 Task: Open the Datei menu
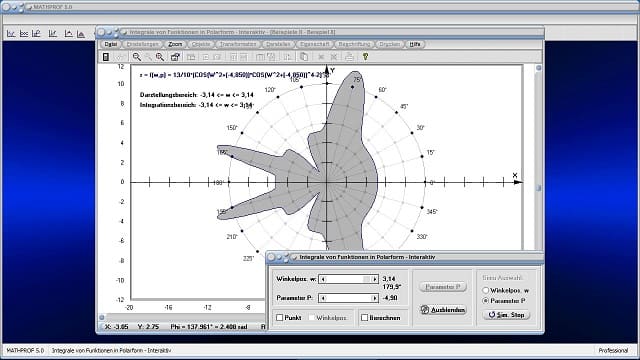pyautogui.click(x=111, y=44)
